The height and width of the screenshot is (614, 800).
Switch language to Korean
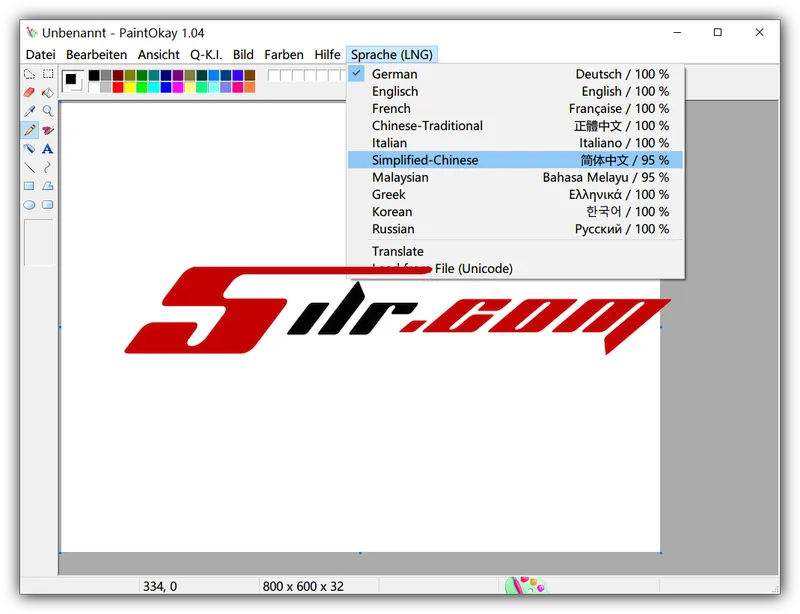pyautogui.click(x=515, y=212)
